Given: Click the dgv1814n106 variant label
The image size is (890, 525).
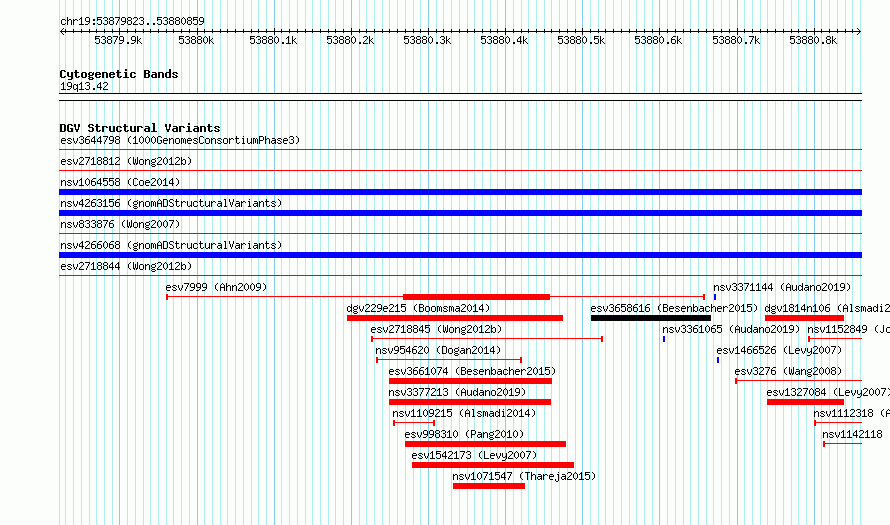Looking at the screenshot, I should [827, 308].
